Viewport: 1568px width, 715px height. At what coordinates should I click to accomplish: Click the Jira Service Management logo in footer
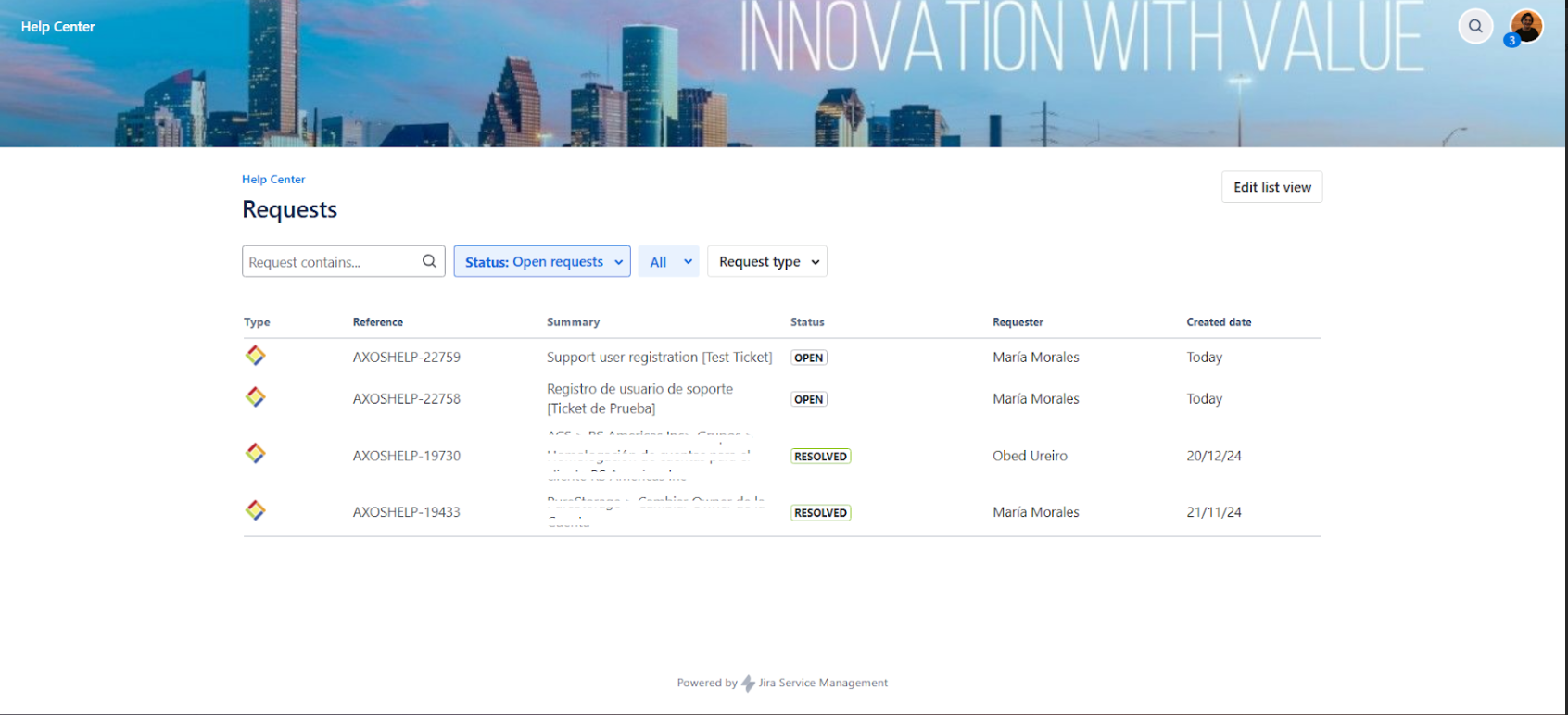pos(749,684)
